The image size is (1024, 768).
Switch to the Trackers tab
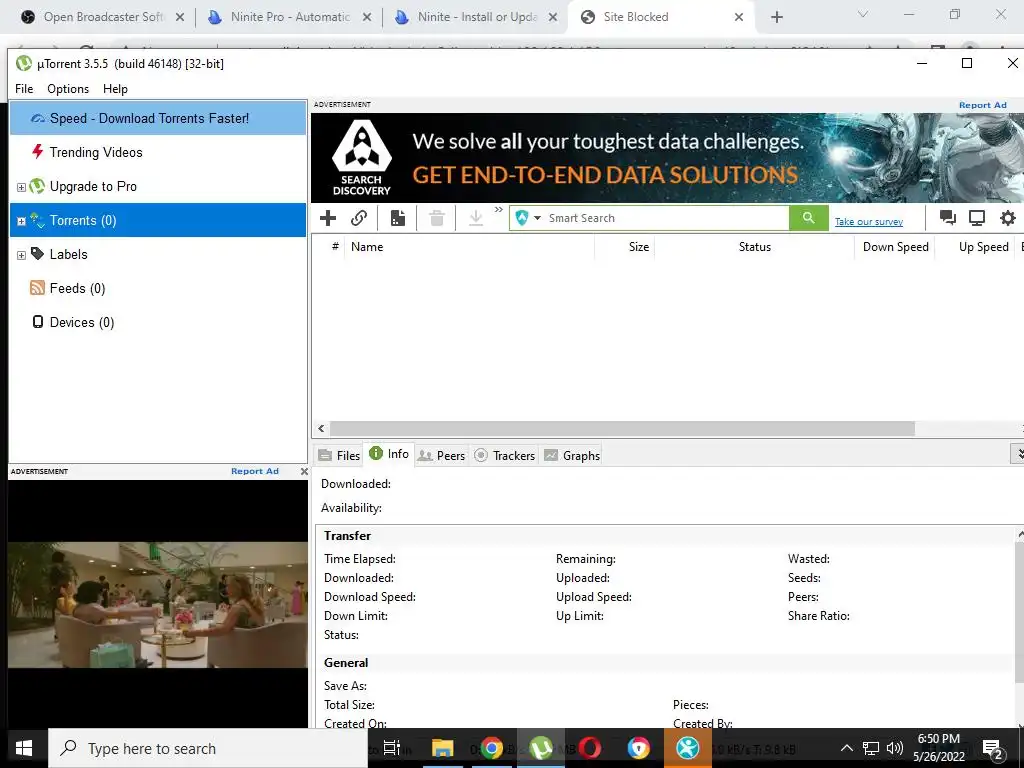tap(505, 455)
